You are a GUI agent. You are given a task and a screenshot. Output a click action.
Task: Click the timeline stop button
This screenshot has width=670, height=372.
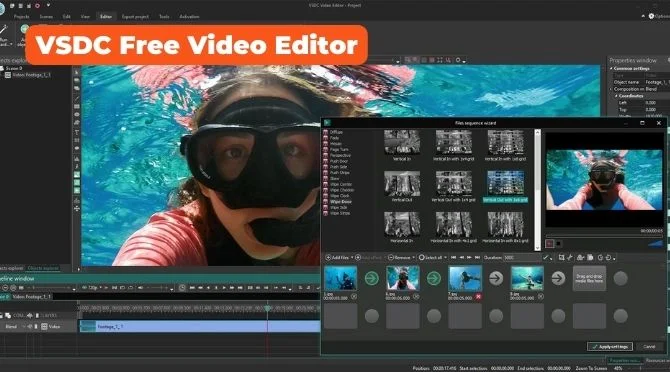click(216, 288)
